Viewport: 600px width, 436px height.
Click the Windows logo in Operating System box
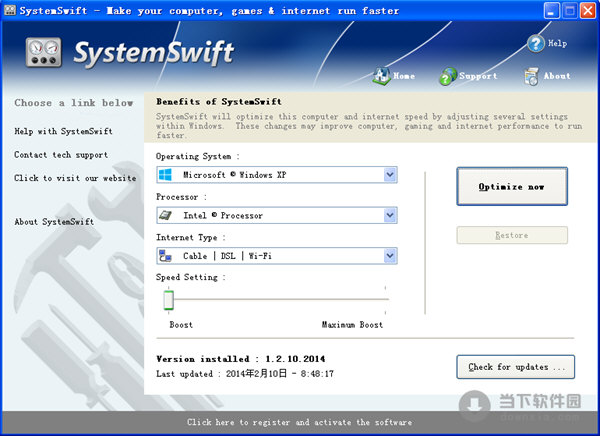pyautogui.click(x=165, y=175)
